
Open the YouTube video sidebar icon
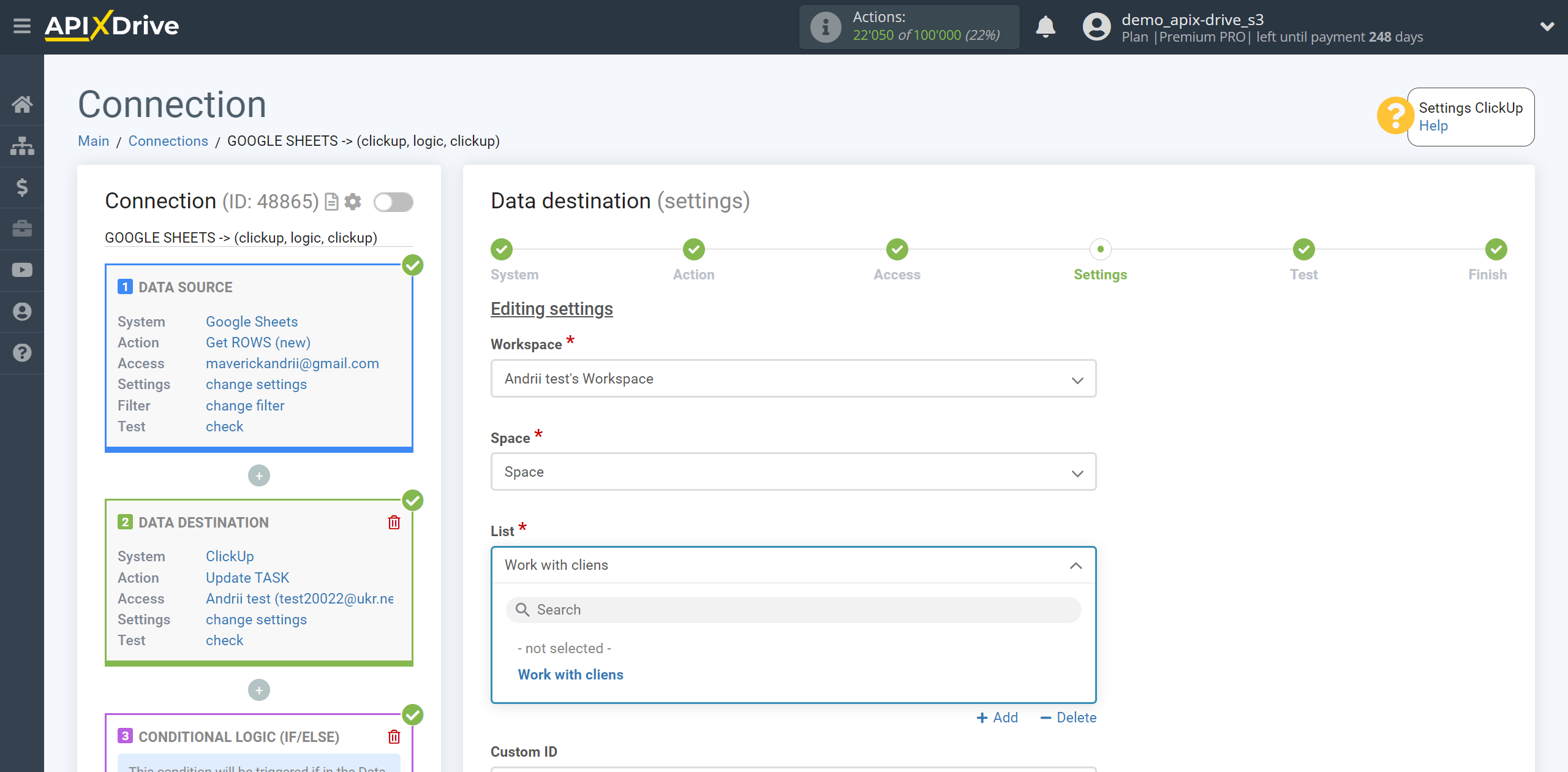click(22, 270)
